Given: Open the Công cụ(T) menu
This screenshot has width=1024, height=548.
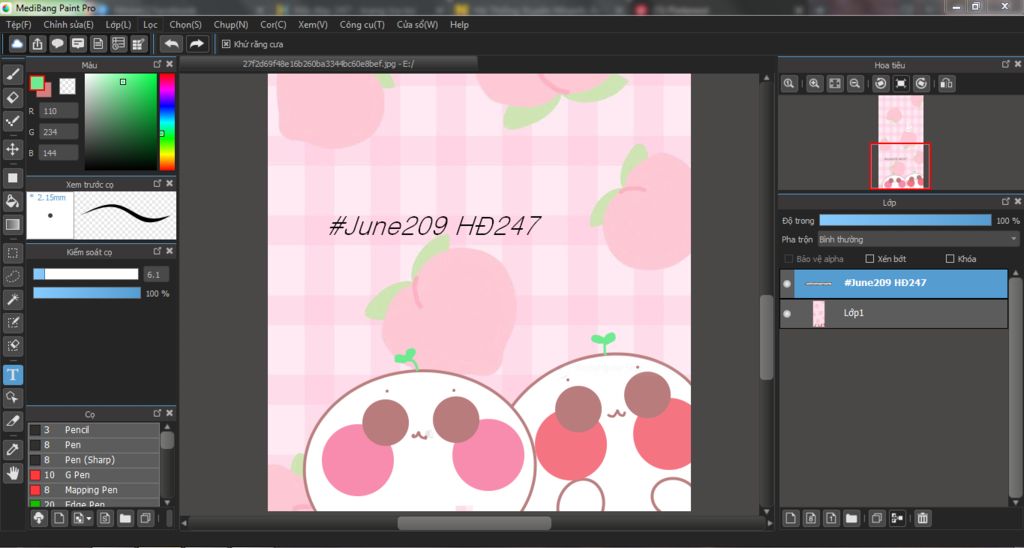Looking at the screenshot, I should click(362, 25).
